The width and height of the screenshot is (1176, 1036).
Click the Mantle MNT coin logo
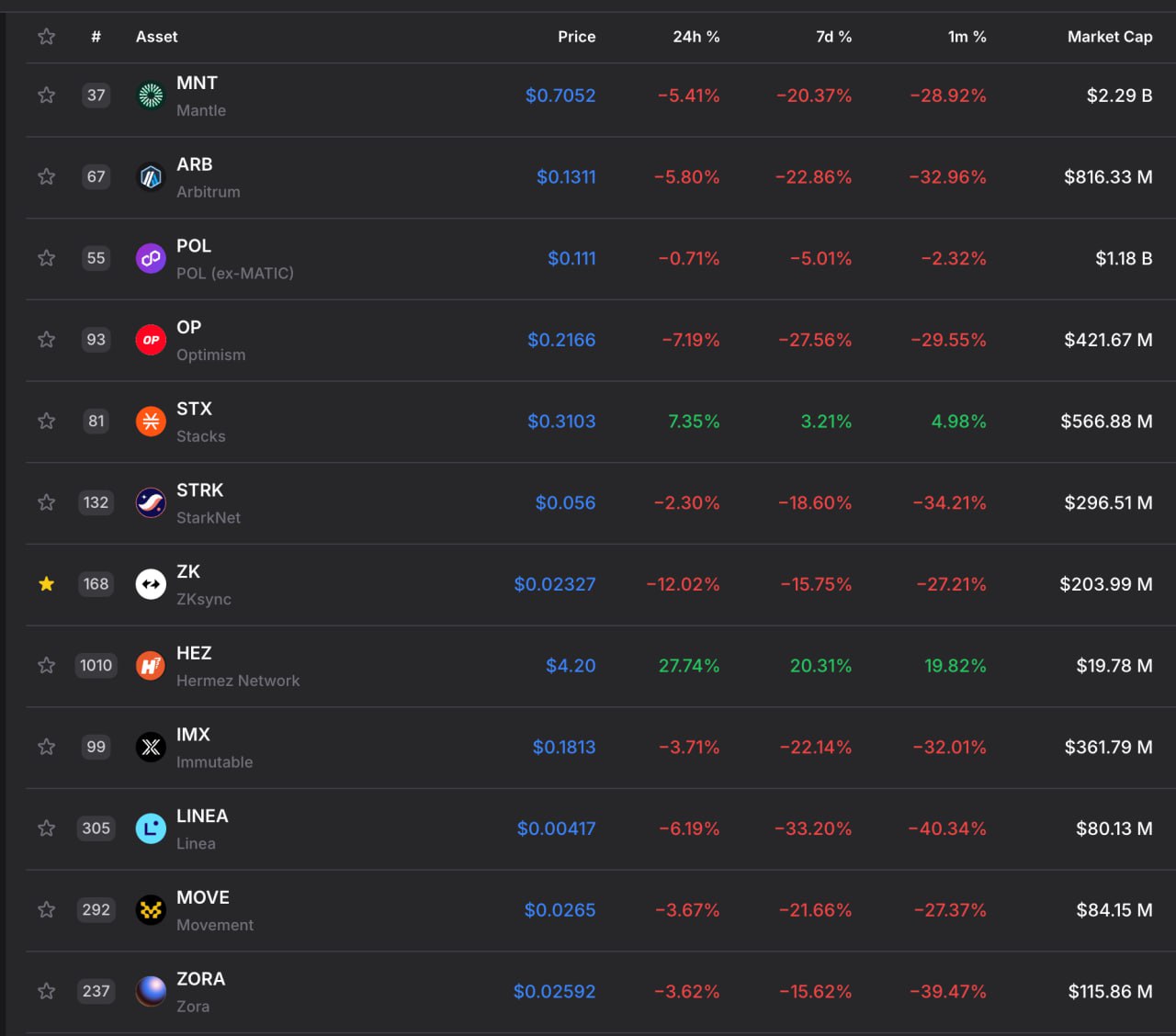[151, 96]
